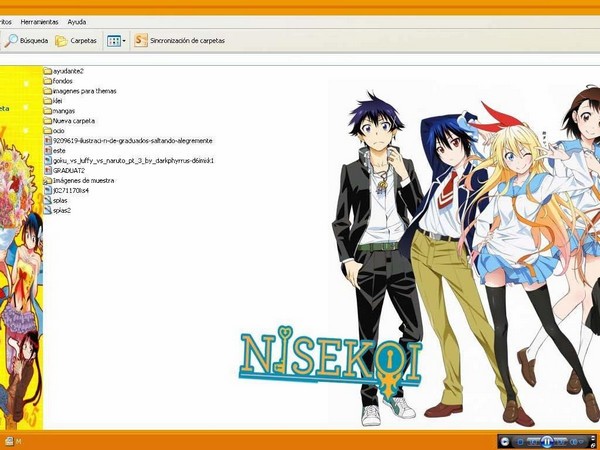Viewport: 600px width, 450px height.
Task: Click Next track in media player toolbar
Action: pyautogui.click(x=560, y=442)
